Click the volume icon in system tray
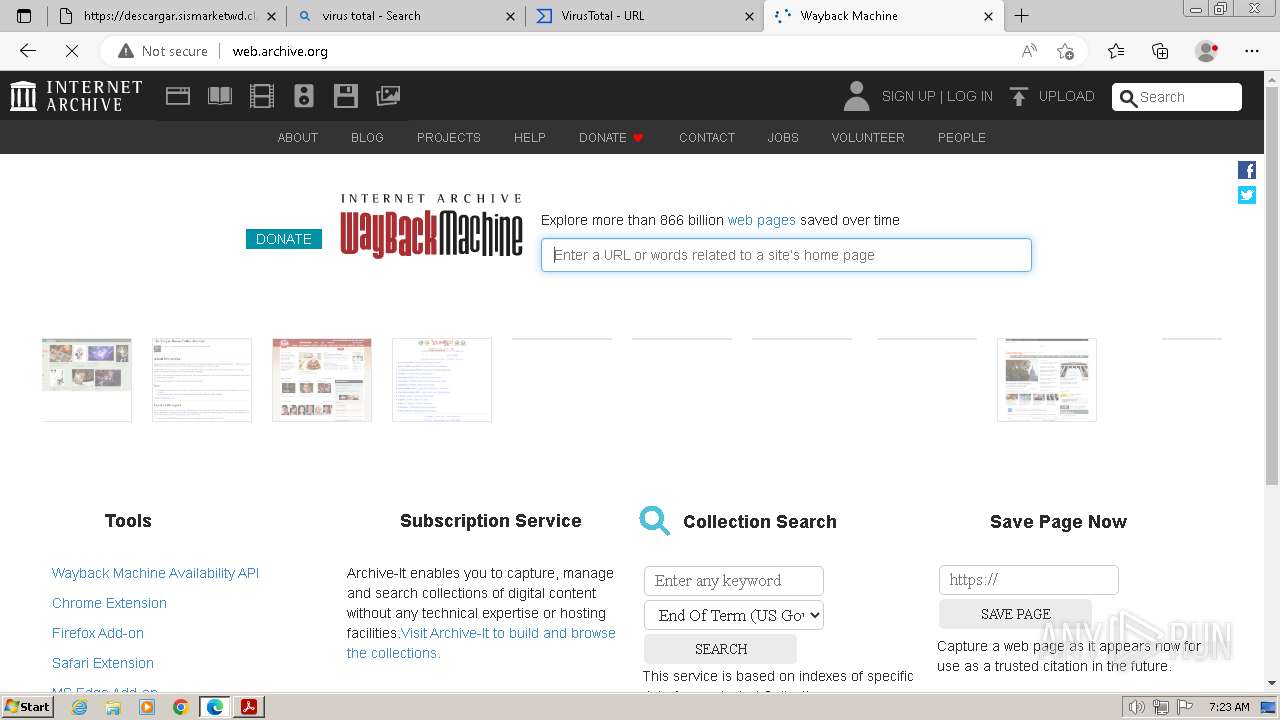1280x720 pixels. point(1137,707)
